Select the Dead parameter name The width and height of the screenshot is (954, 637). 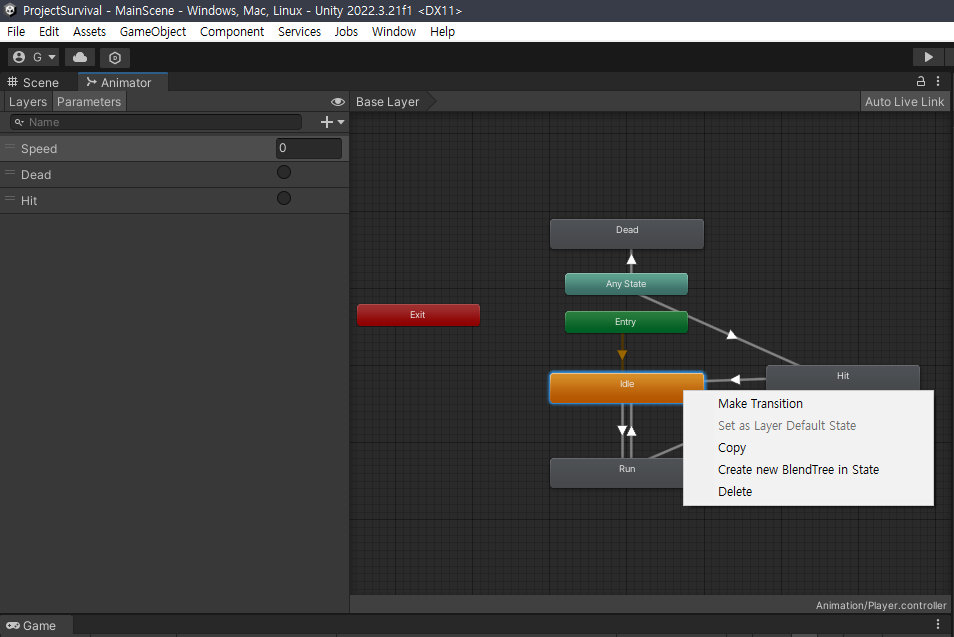point(36,175)
